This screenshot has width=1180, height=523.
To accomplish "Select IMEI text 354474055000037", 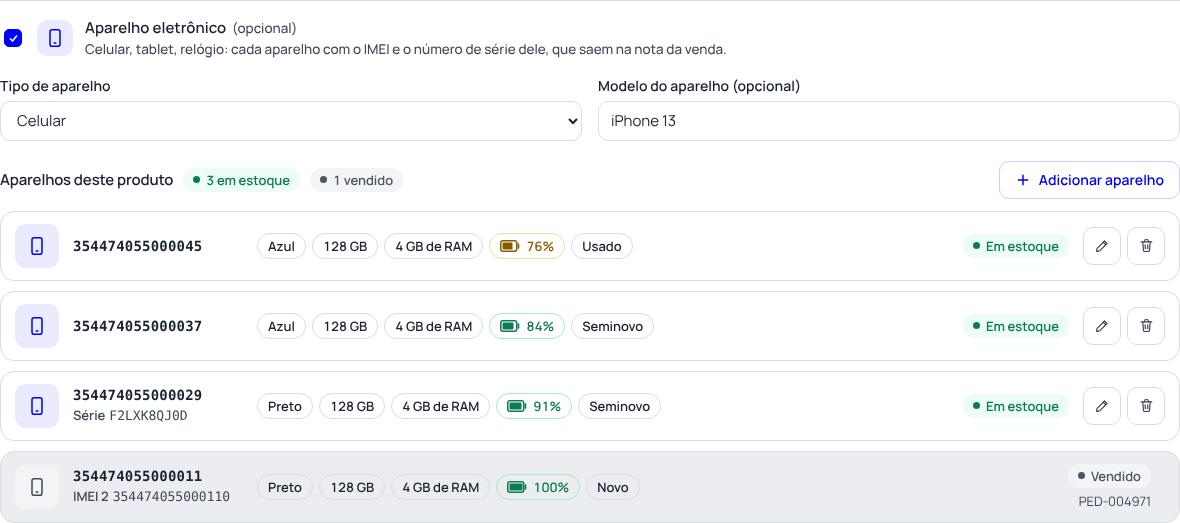I will (138, 326).
